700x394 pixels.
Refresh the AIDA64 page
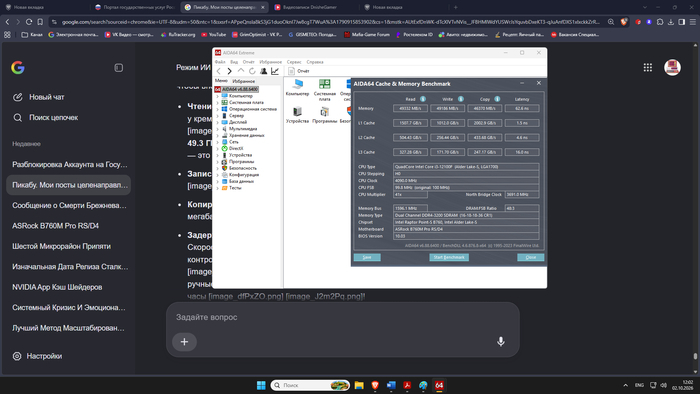pos(252,71)
